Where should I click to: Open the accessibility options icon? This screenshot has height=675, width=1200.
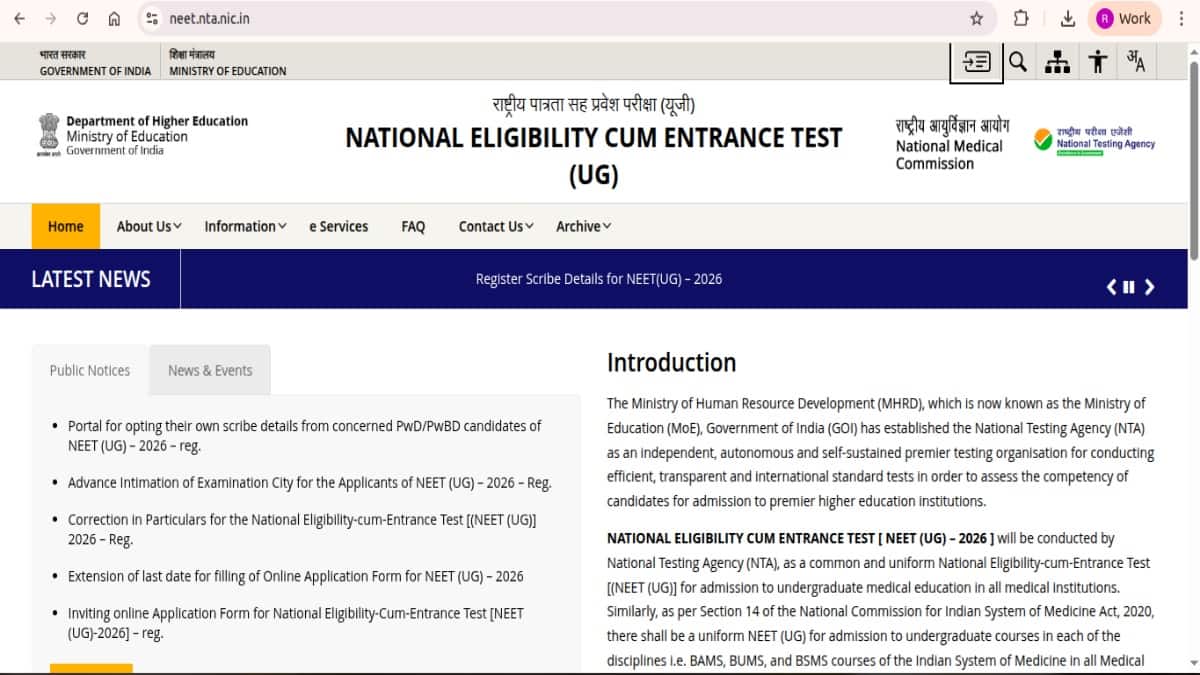(x=1098, y=62)
